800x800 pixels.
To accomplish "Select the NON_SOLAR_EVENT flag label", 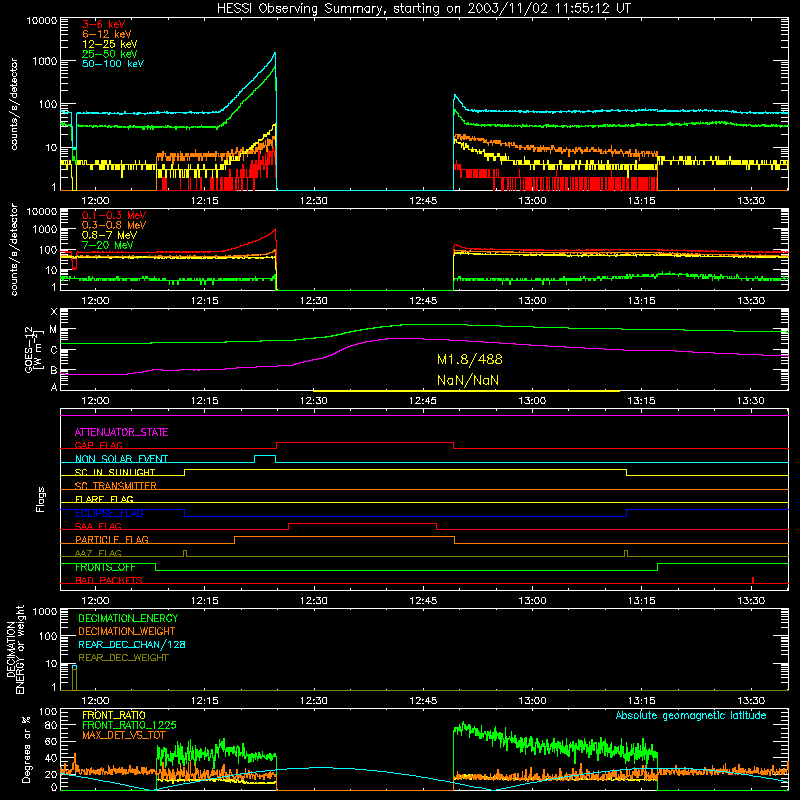I will click(x=121, y=459).
